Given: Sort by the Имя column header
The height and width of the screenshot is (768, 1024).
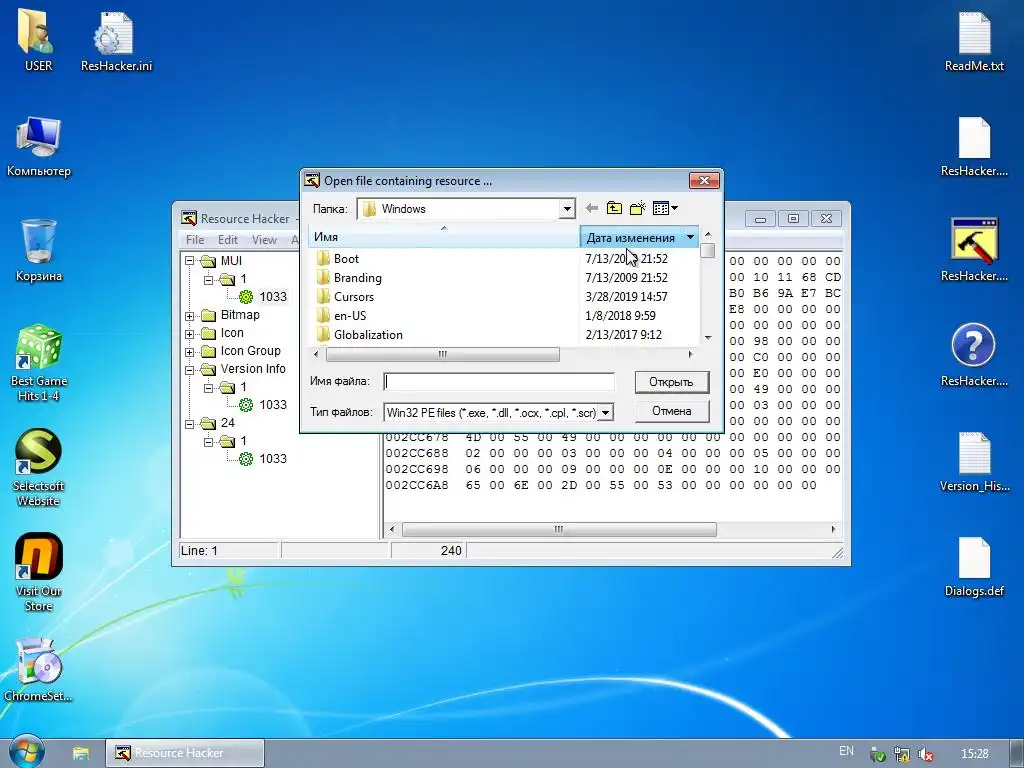Looking at the screenshot, I should coord(443,237).
